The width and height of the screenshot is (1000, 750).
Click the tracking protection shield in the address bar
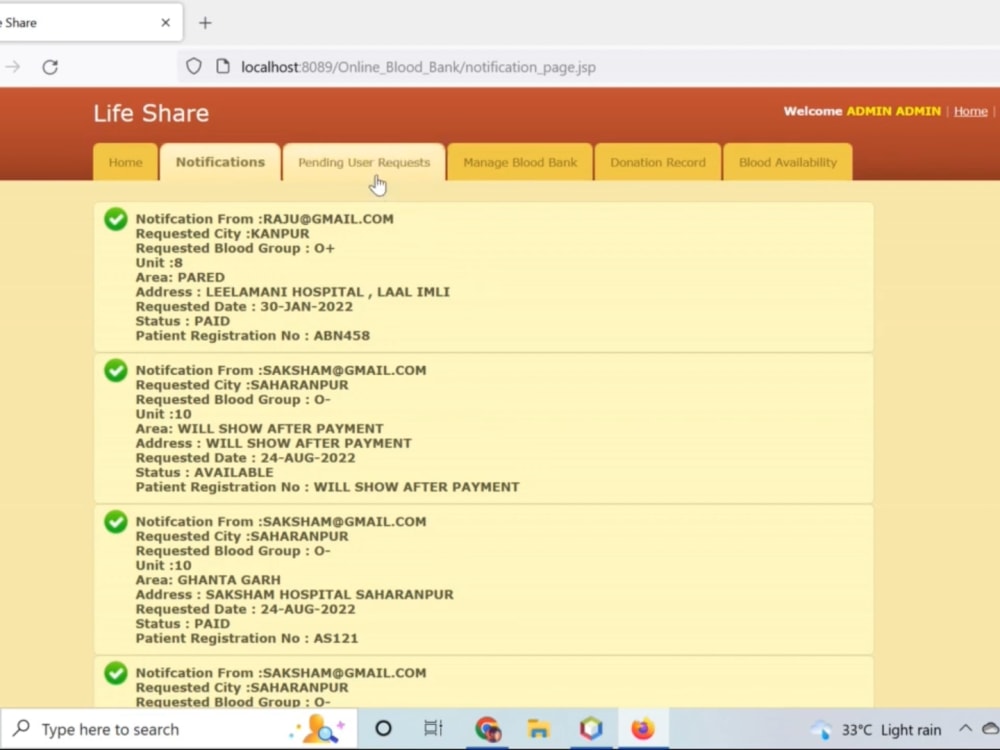(193, 66)
